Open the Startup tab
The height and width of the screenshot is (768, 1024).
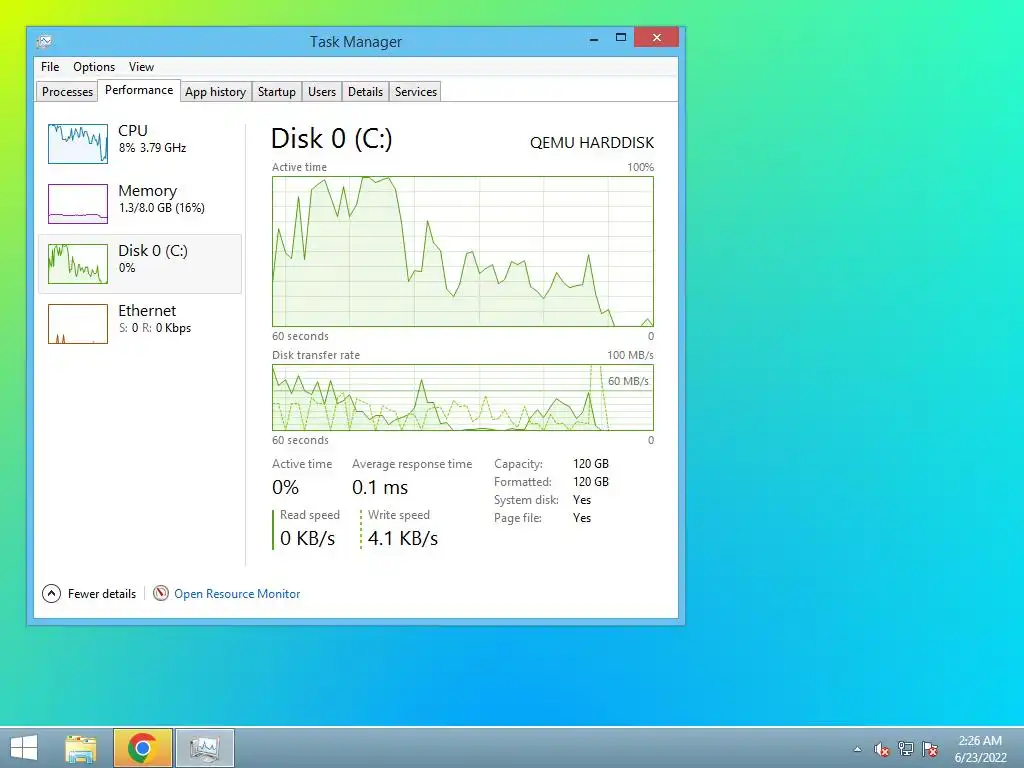click(277, 91)
